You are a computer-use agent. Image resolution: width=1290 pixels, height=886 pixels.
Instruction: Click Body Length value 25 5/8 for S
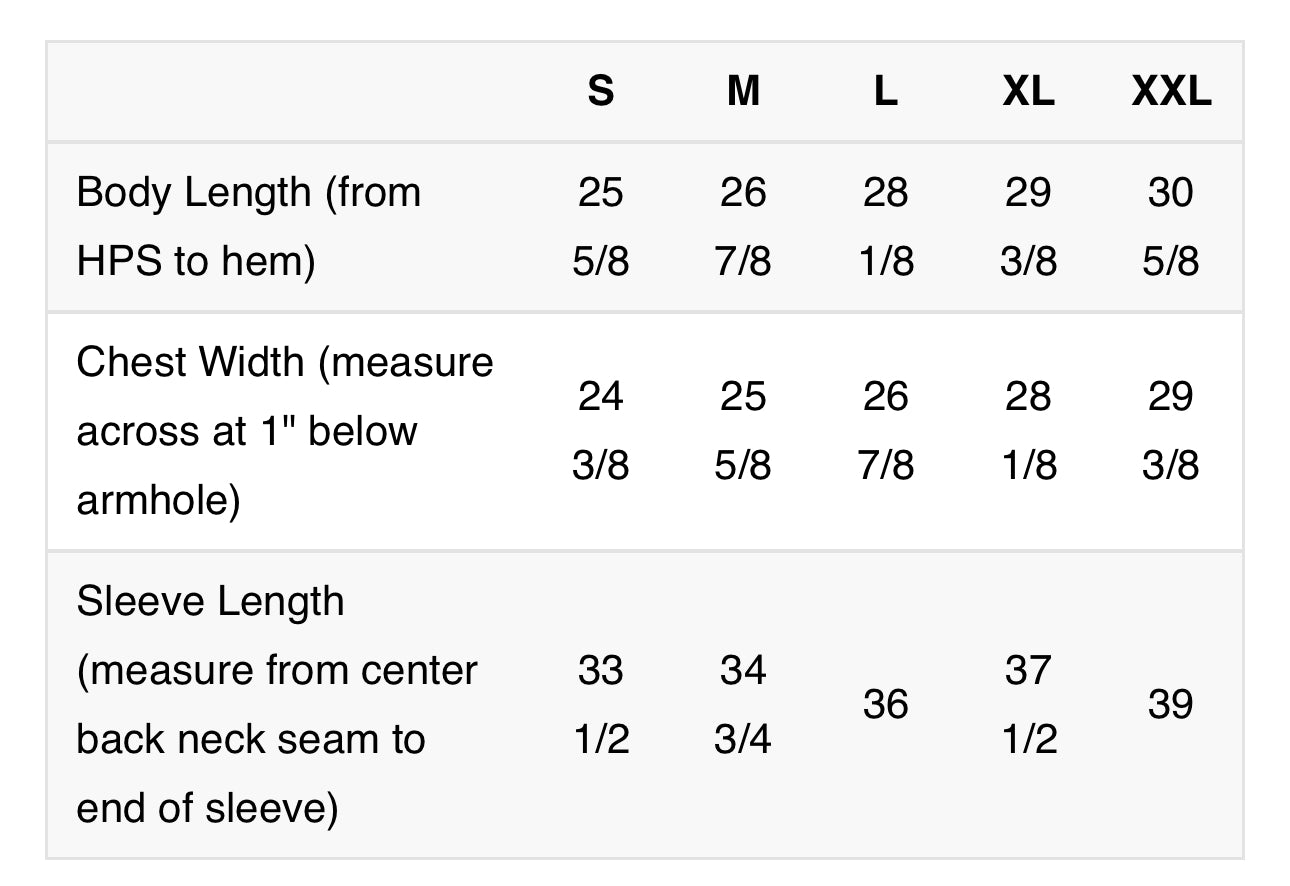click(x=600, y=227)
